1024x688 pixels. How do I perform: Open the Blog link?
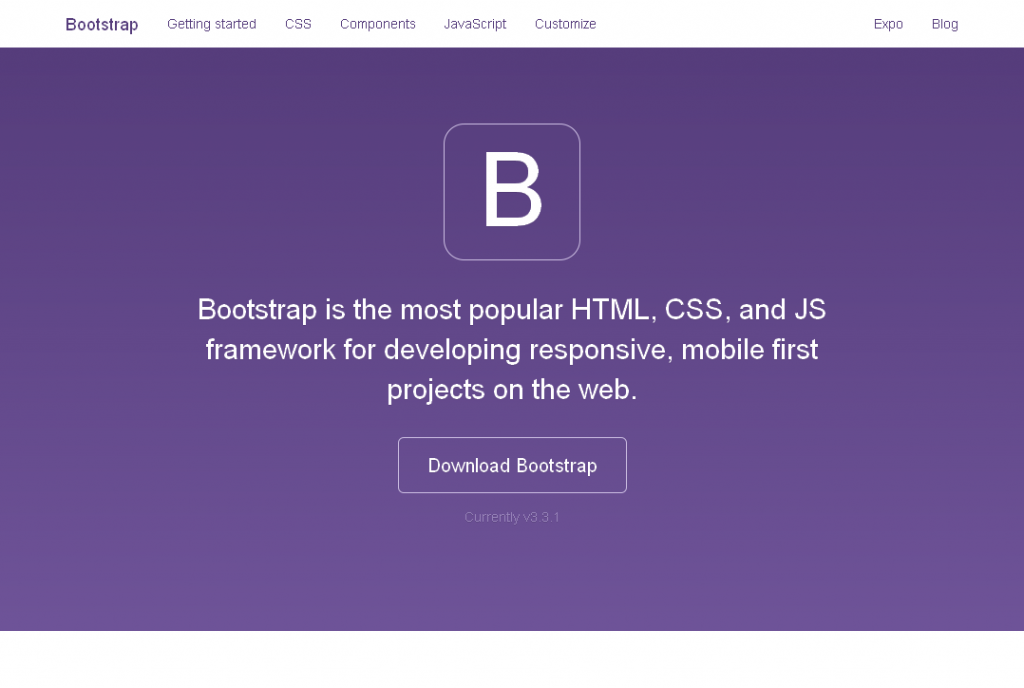tap(944, 24)
